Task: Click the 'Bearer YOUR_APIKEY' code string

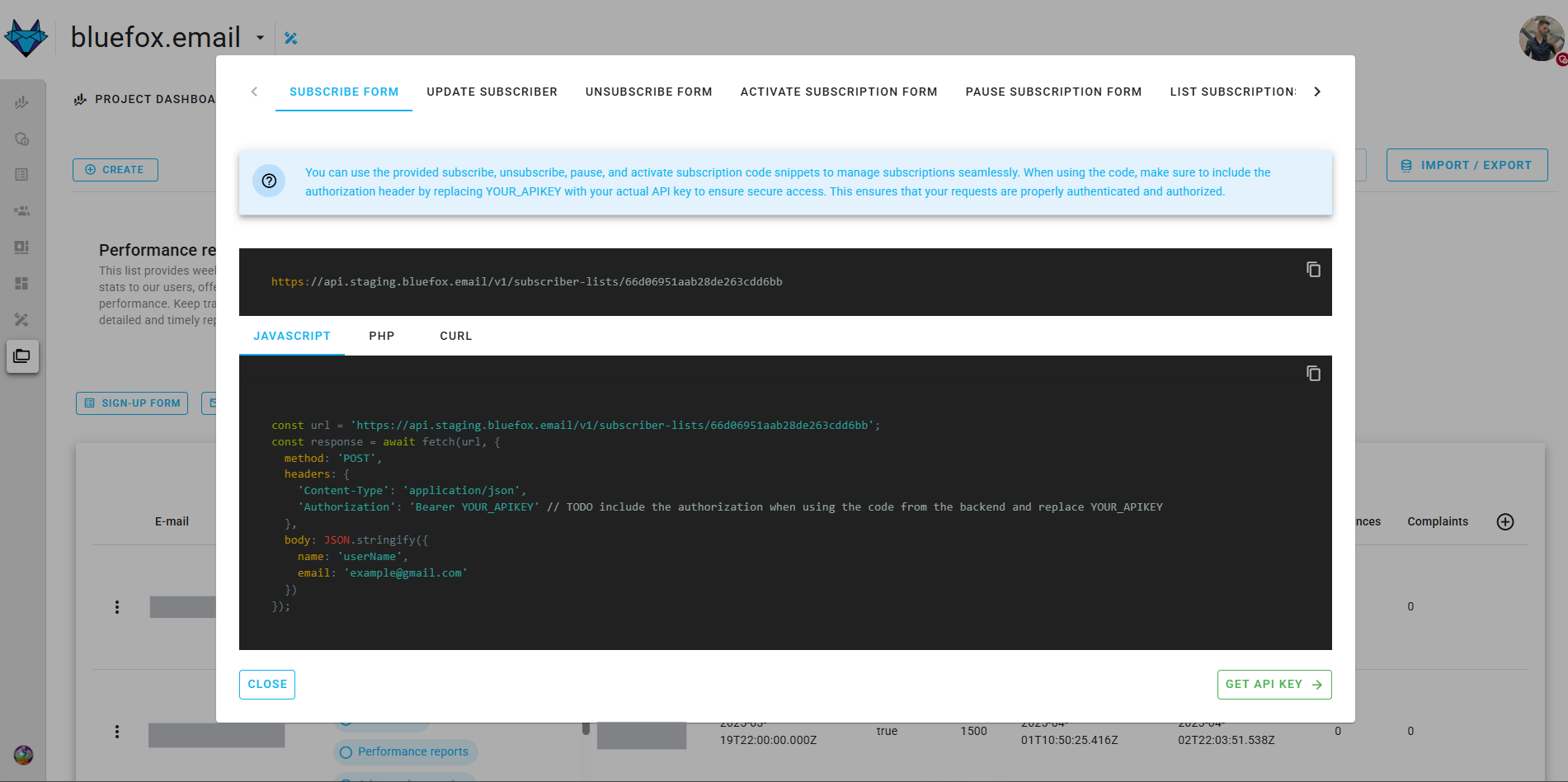Action: coord(474,507)
